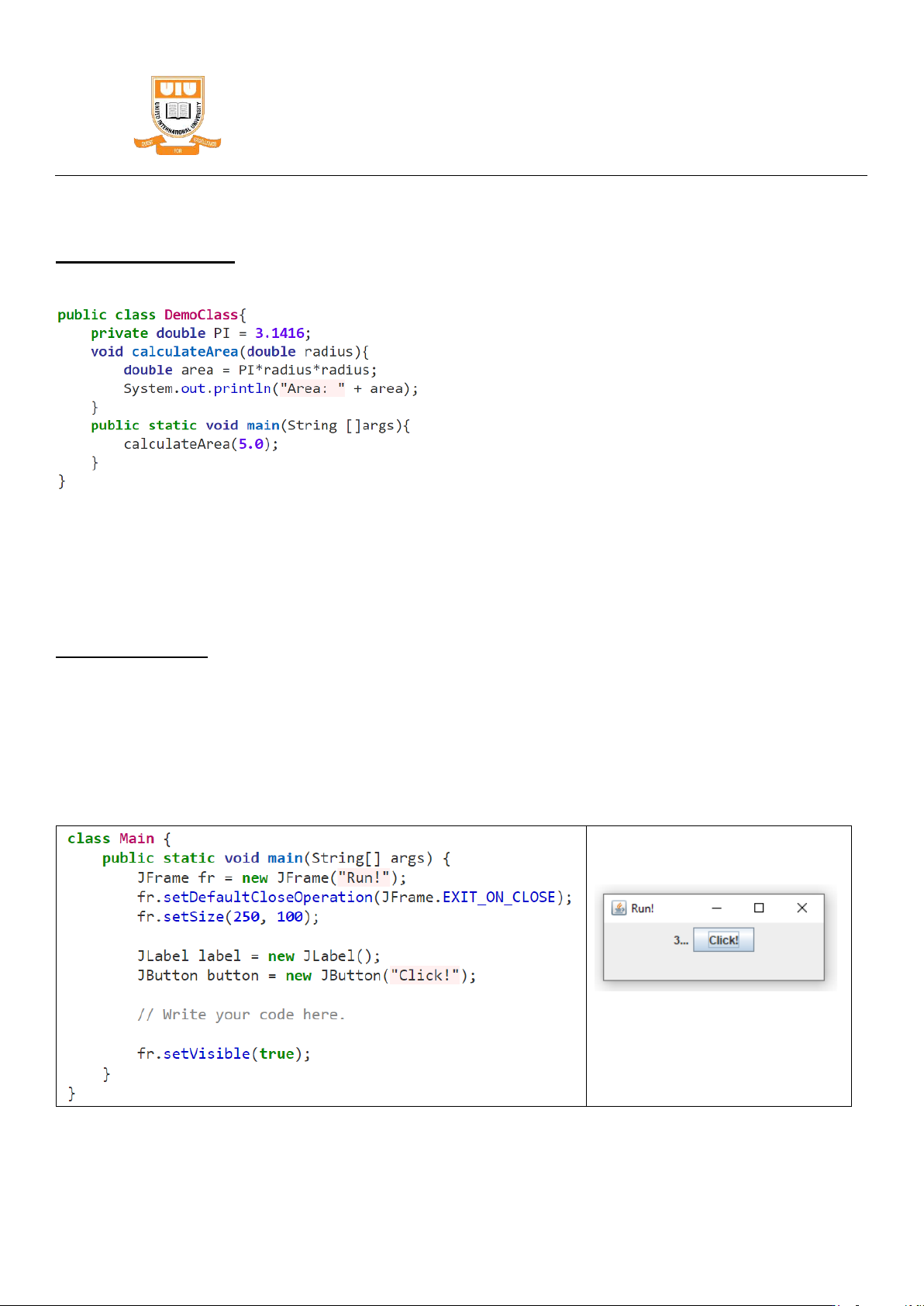Screen dimensions: 924x1306
Task: Click the "Click!" string in JButton constructor
Action: [425, 975]
